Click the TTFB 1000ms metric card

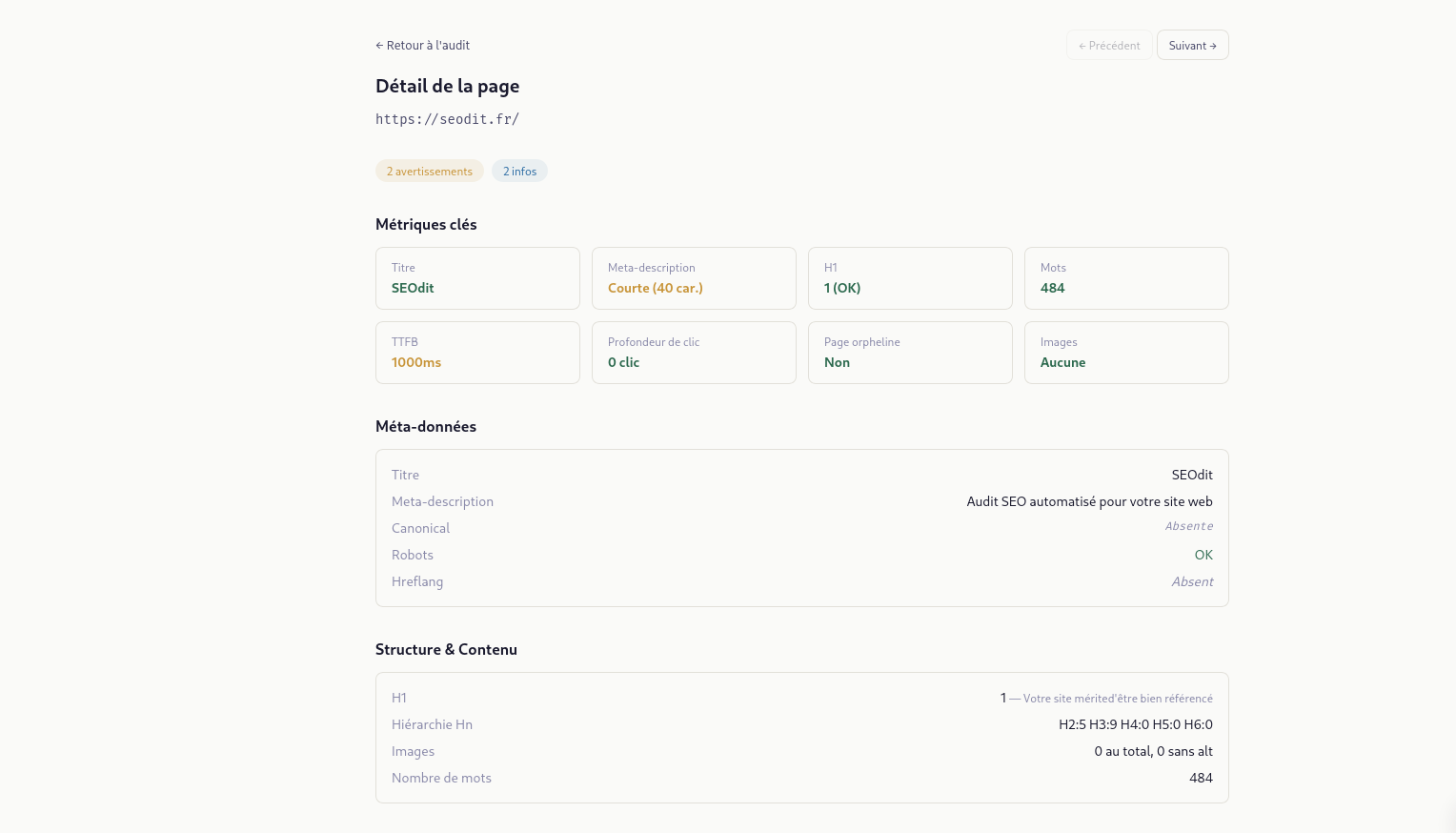pyautogui.click(x=477, y=353)
